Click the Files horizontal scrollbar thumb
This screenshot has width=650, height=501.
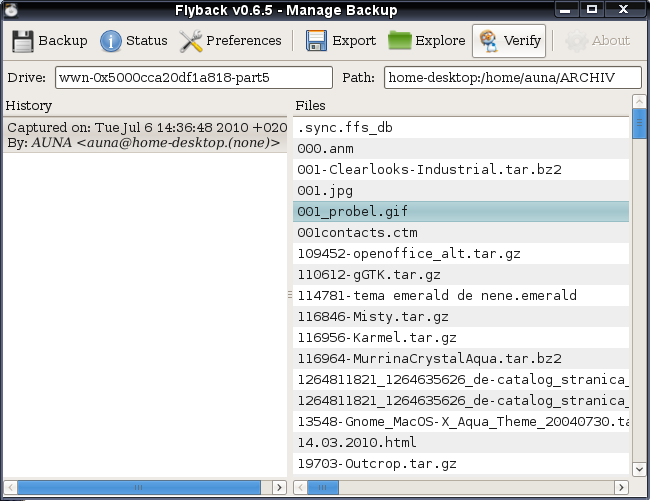click(323, 487)
